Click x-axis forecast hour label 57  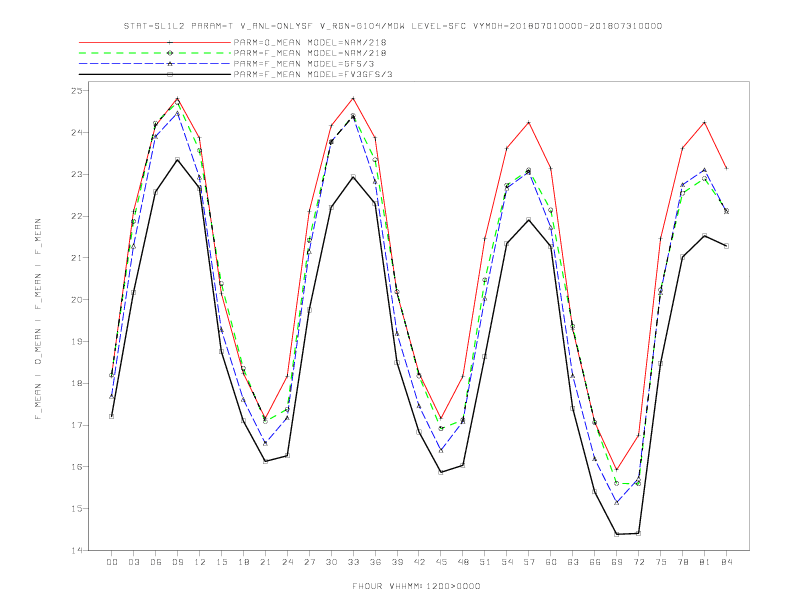(x=529, y=562)
